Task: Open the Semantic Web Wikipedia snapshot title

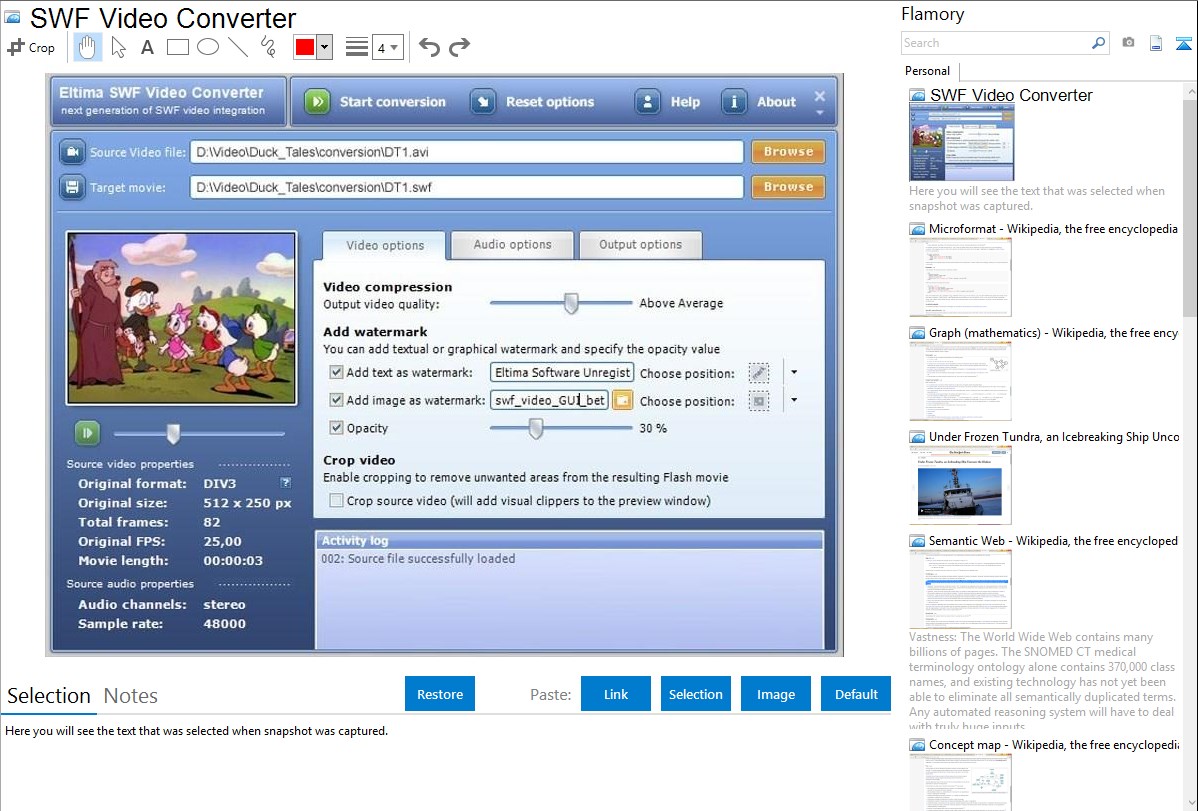Action: (1053, 540)
